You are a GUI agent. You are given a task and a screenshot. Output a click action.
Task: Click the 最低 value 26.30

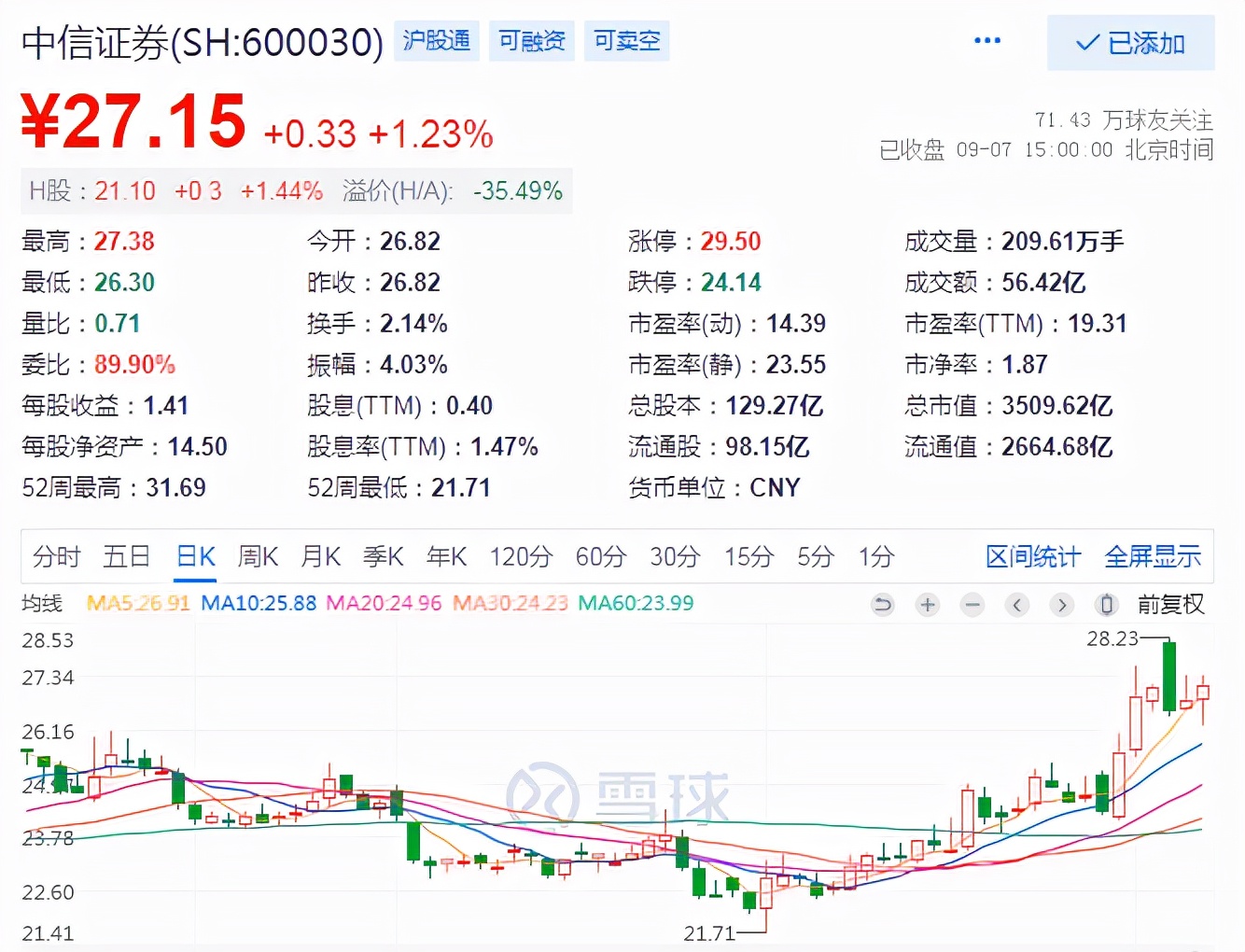coord(124,283)
